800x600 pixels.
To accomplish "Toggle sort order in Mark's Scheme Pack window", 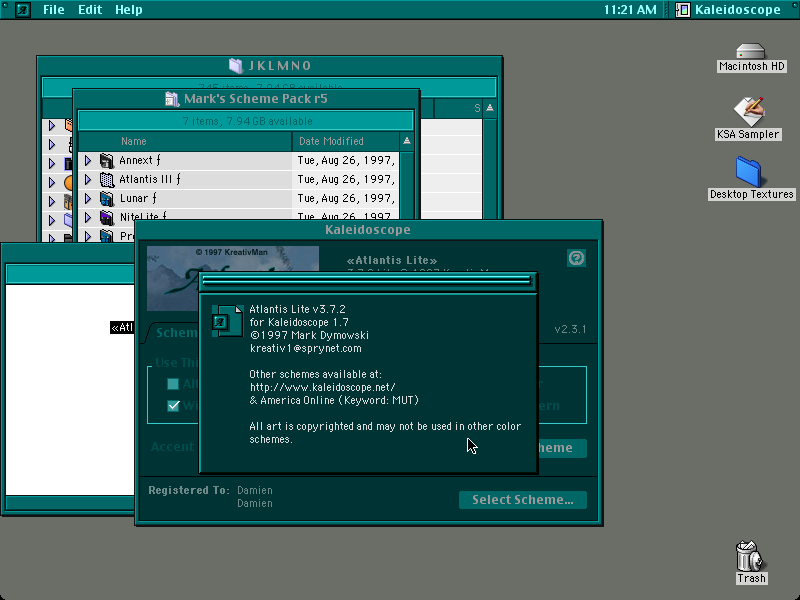I will click(407, 141).
